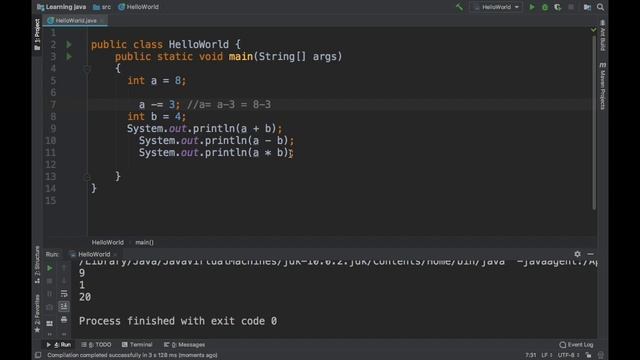Click output value 9 in console
Image resolution: width=640 pixels, height=360 pixels.
pos(82,273)
